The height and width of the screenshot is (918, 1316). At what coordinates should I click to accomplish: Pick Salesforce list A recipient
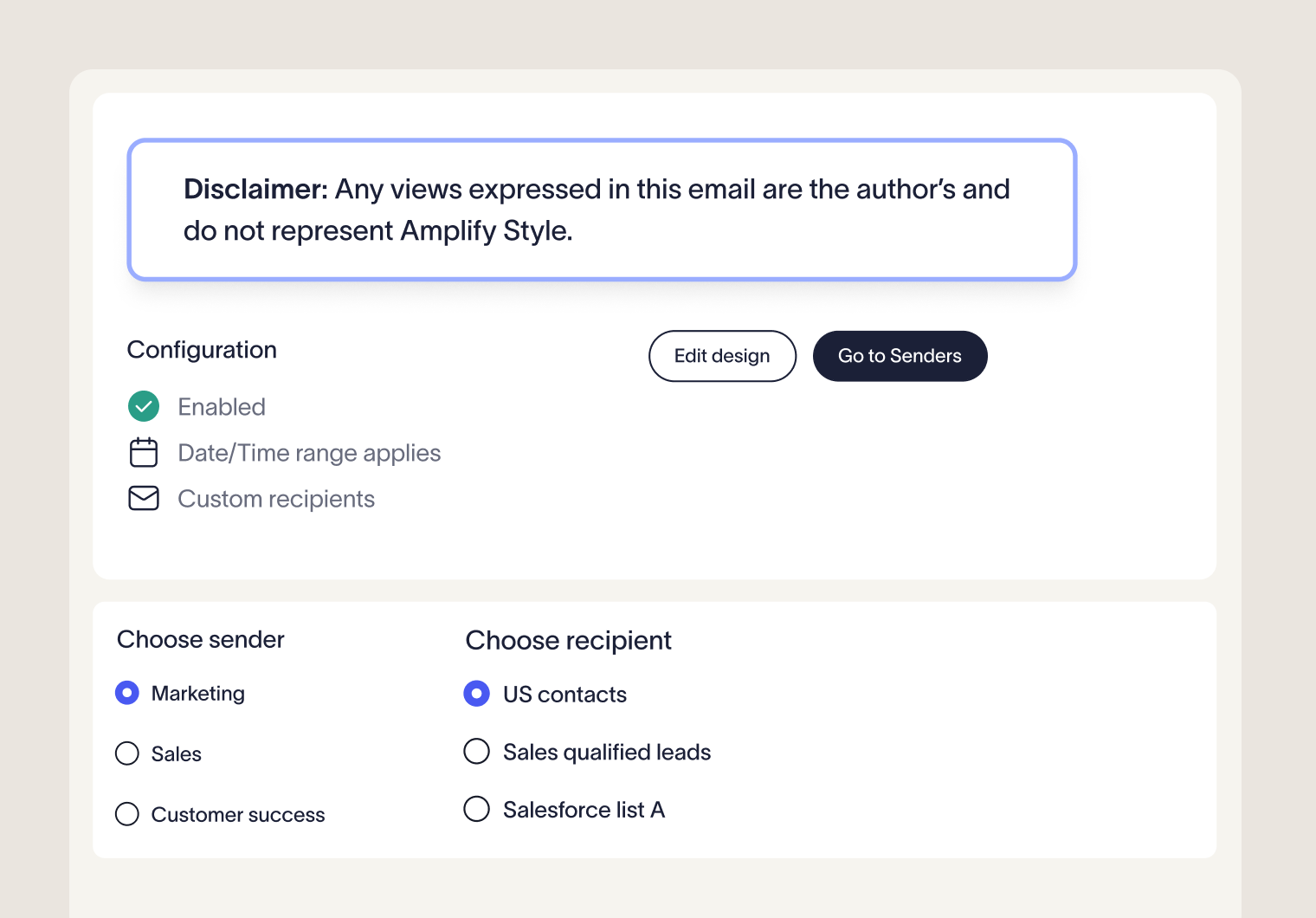(x=477, y=808)
